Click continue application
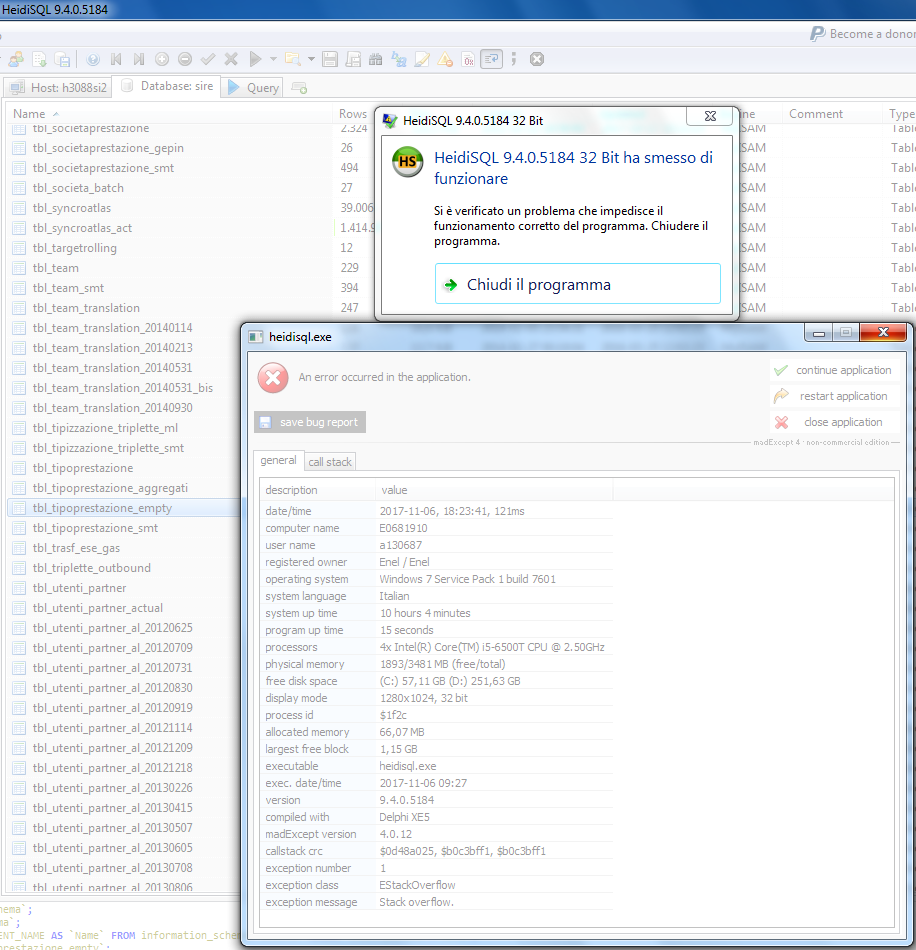 834,370
